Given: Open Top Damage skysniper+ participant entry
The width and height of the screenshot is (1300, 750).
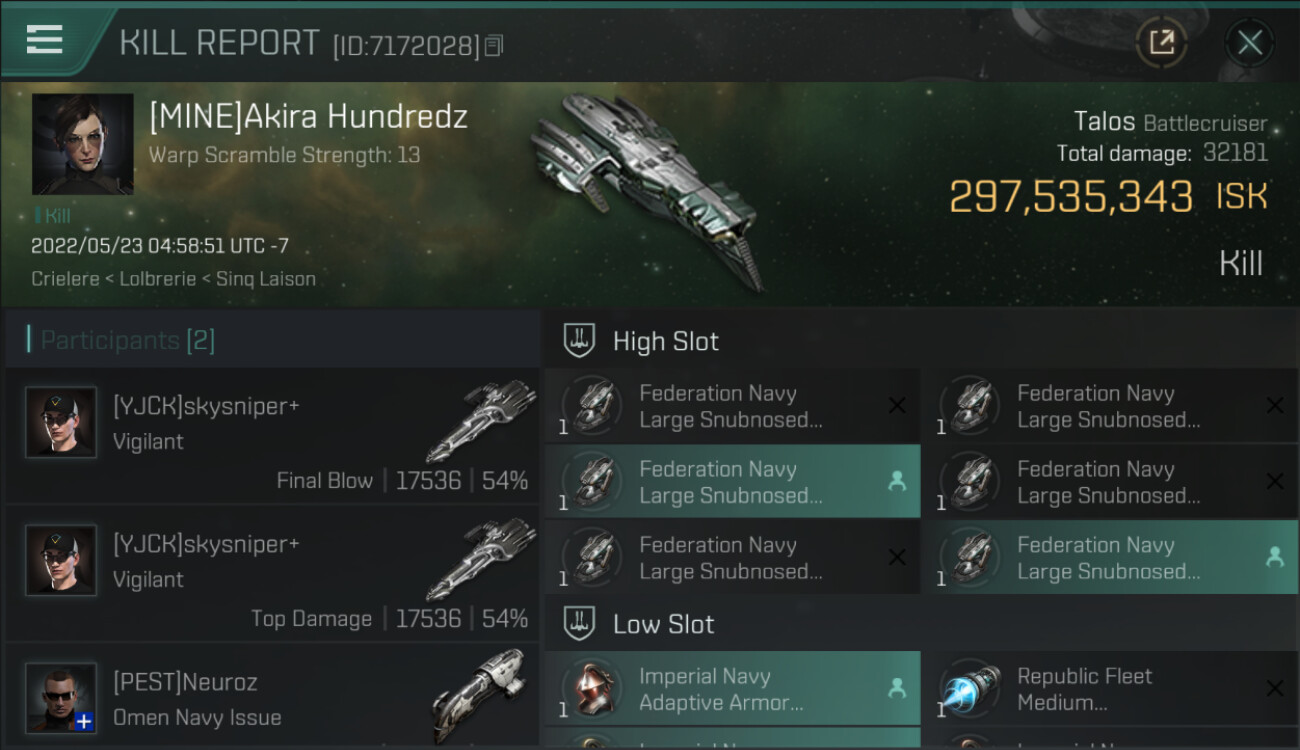Looking at the screenshot, I should [x=272, y=575].
